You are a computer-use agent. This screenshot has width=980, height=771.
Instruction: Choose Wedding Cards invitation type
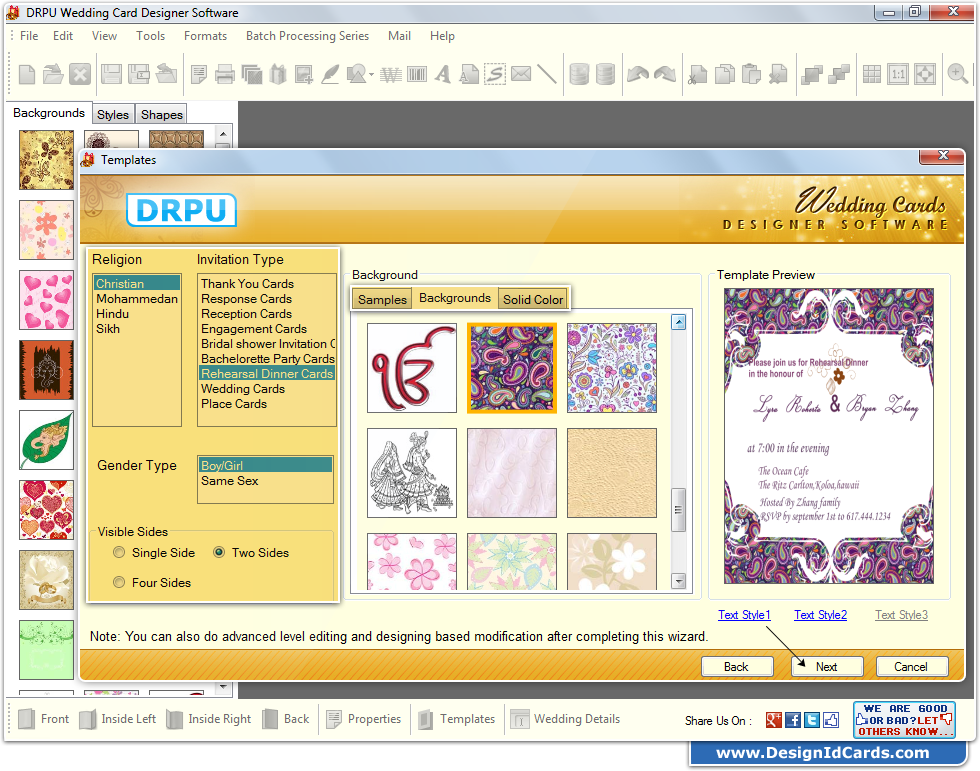(267, 389)
